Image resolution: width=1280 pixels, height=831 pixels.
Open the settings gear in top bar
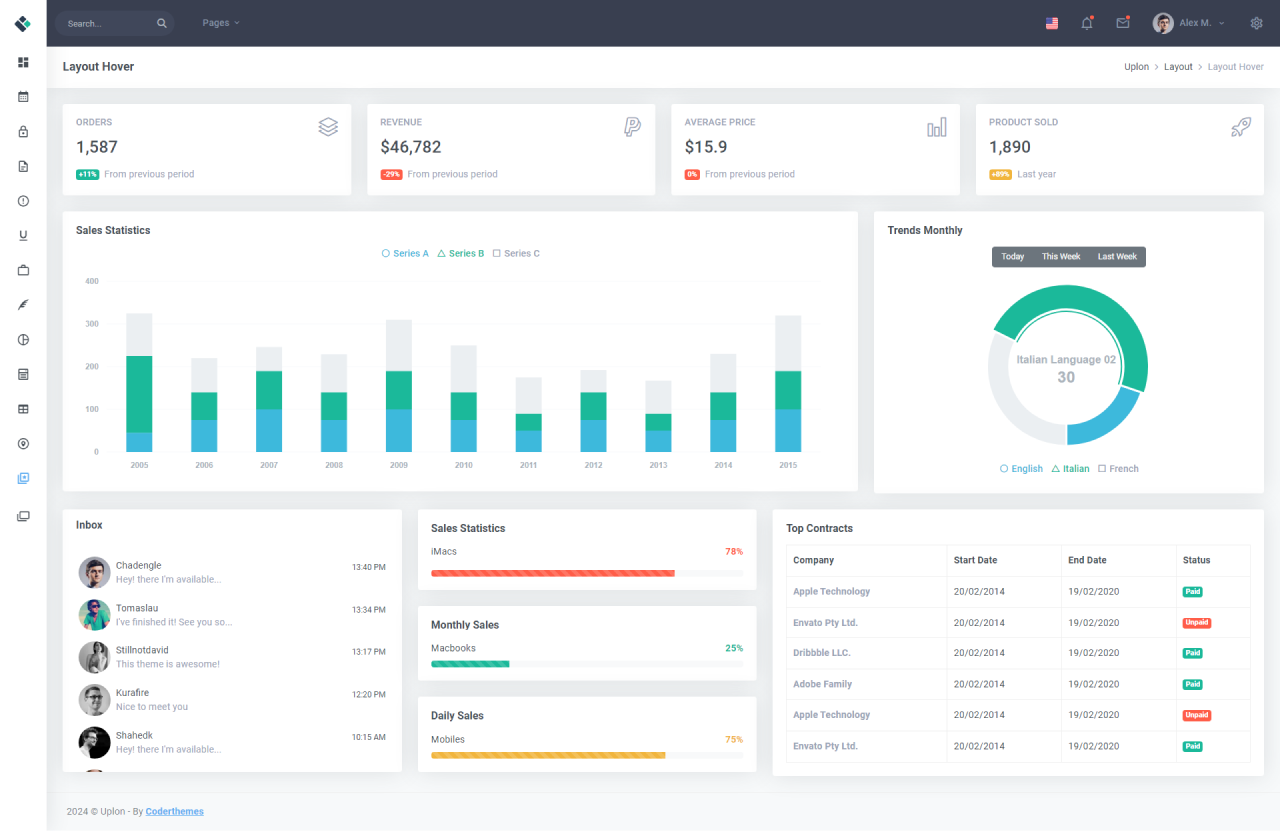(x=1257, y=23)
